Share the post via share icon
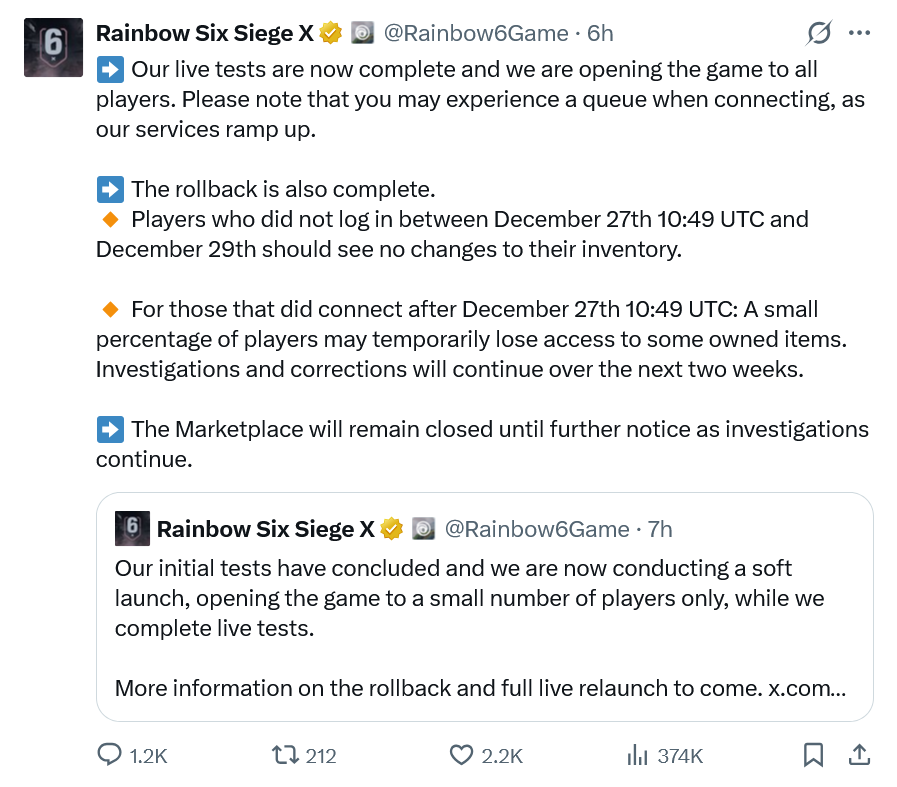This screenshot has width=897, height=787. (858, 755)
